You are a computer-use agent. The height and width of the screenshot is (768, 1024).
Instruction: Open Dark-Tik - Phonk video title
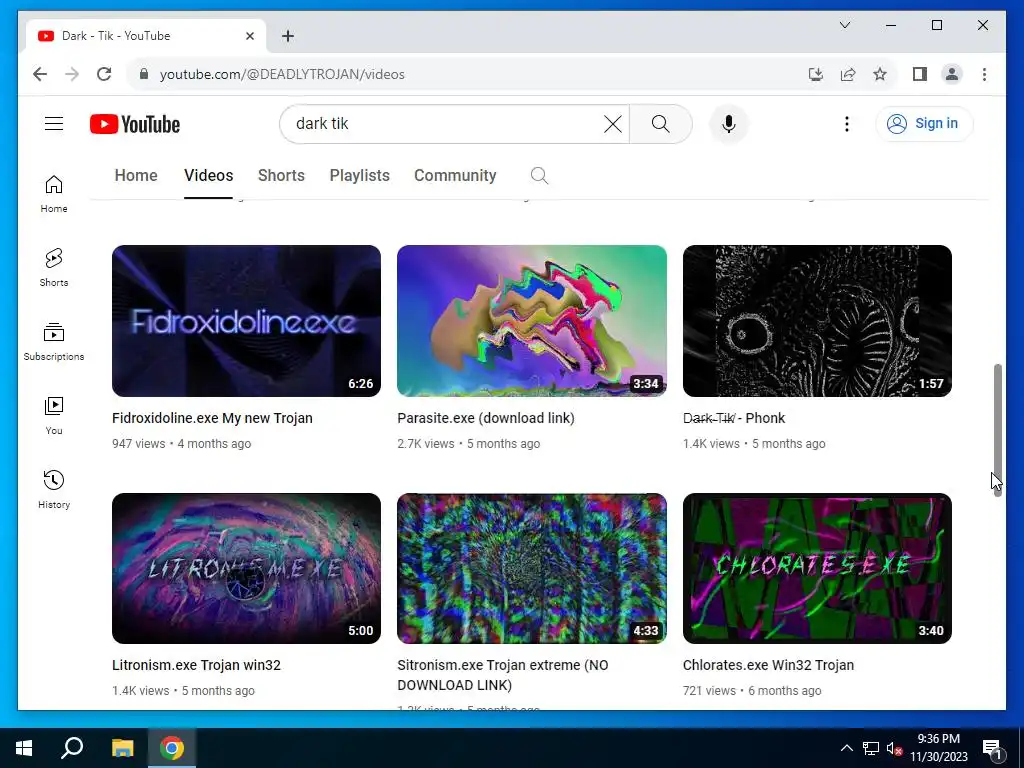tap(733, 418)
